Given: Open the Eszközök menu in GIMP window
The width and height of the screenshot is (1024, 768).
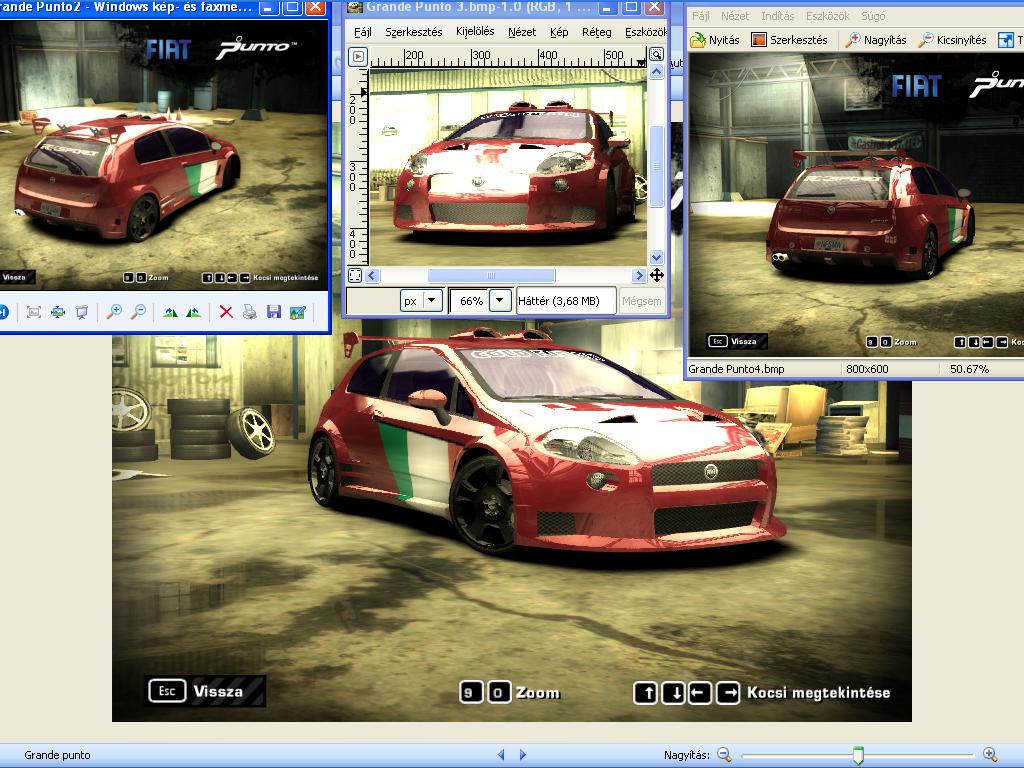Looking at the screenshot, I should click(x=645, y=32).
